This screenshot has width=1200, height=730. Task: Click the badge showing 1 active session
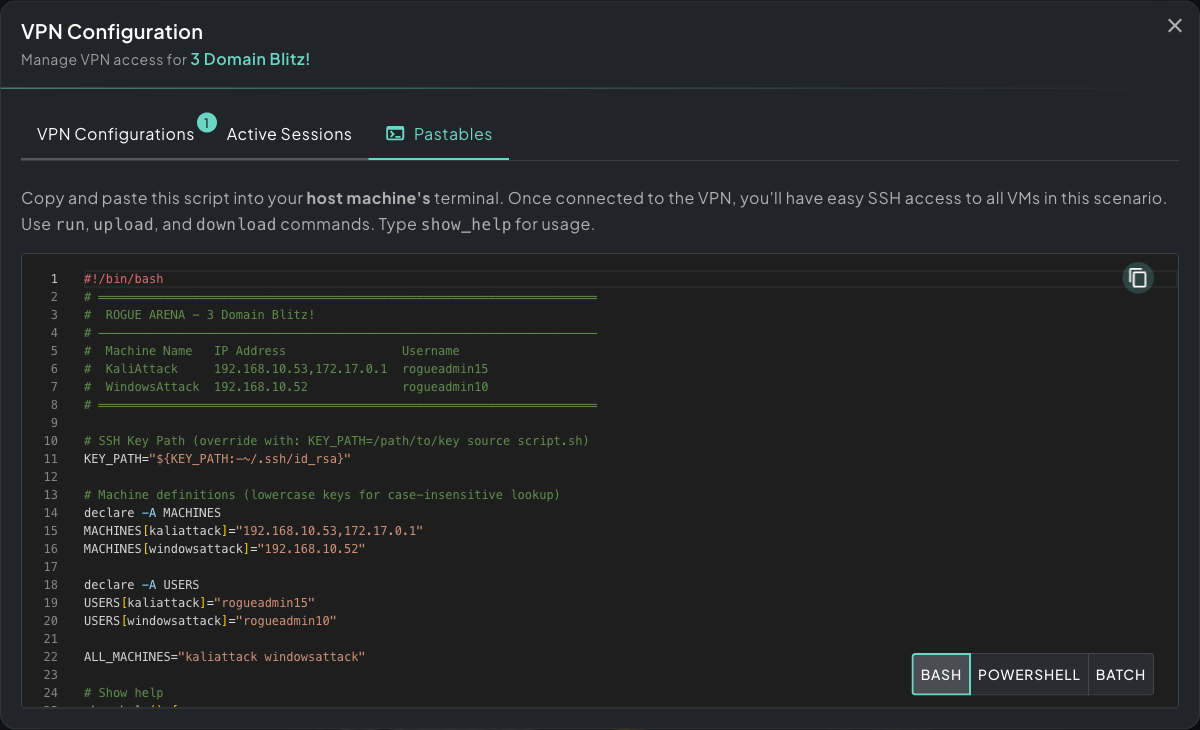click(207, 123)
